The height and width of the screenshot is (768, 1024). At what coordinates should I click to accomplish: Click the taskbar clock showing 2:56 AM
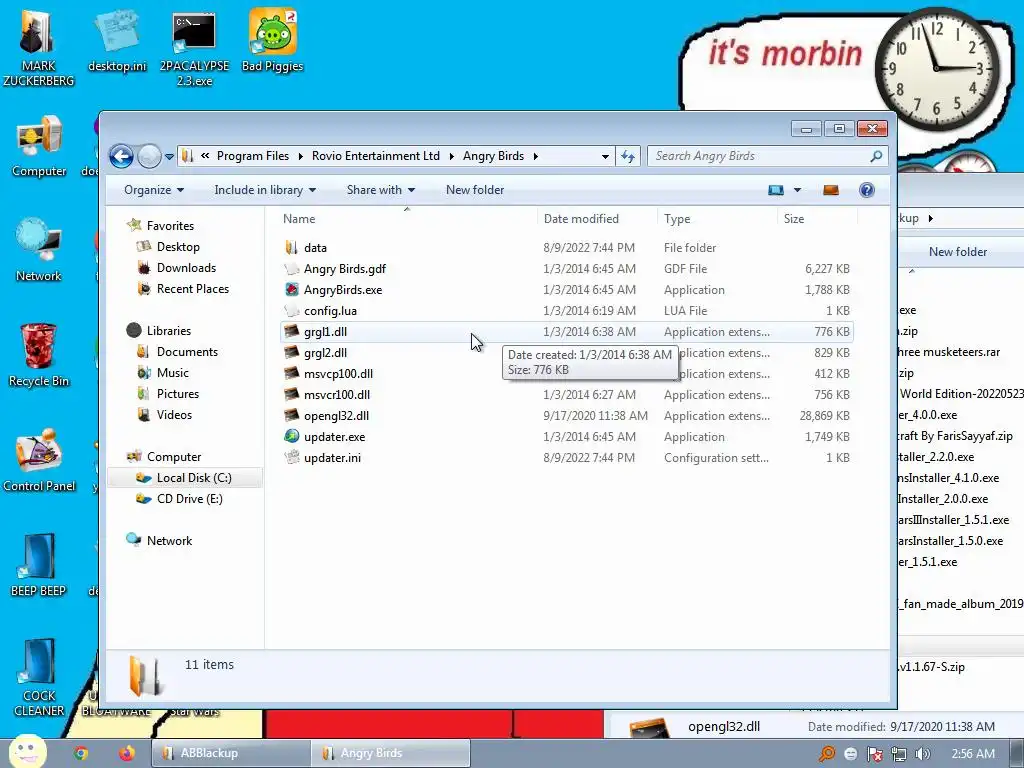[972, 754]
